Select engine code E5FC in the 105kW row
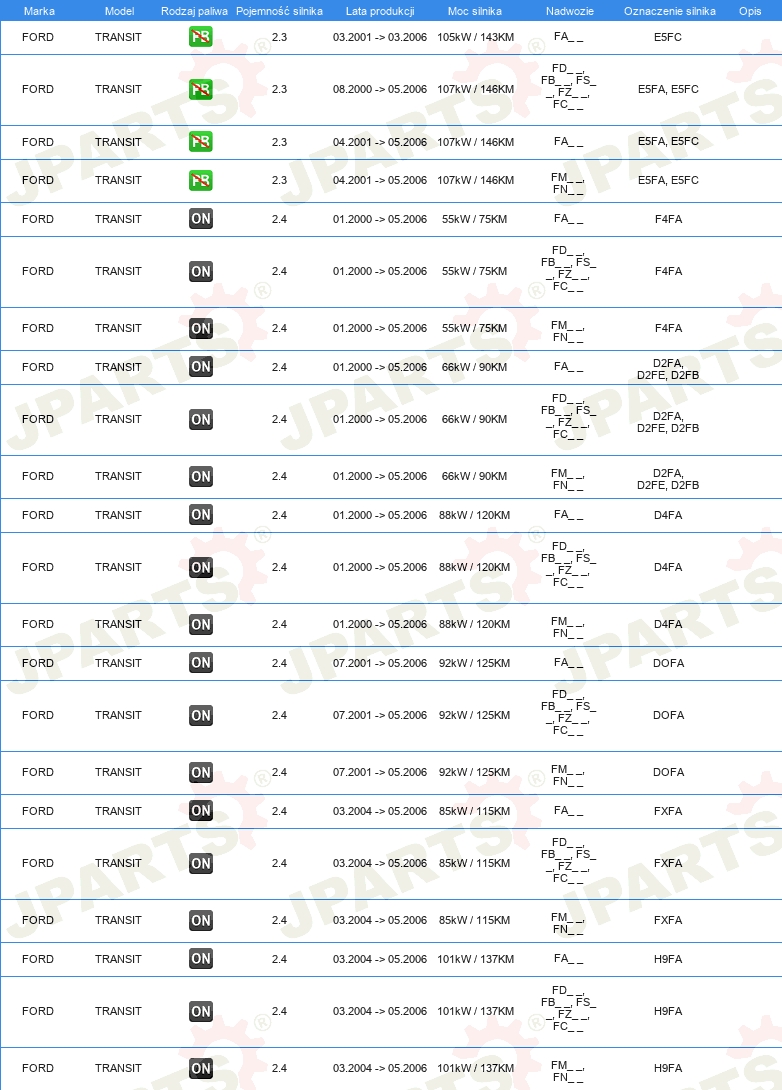782x1090 pixels. [668, 37]
